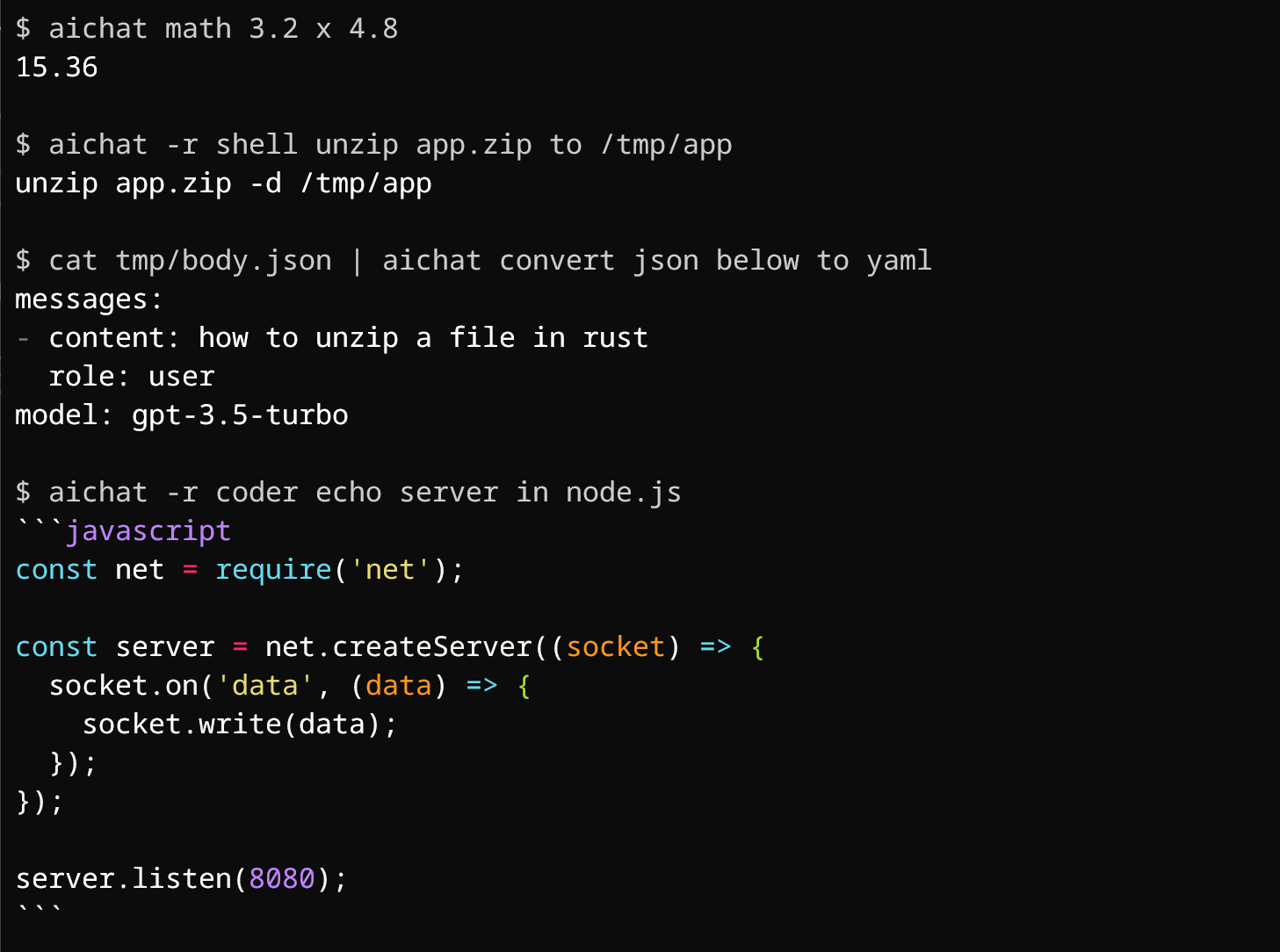
Task: Click the orange socket parameter
Action: point(615,647)
